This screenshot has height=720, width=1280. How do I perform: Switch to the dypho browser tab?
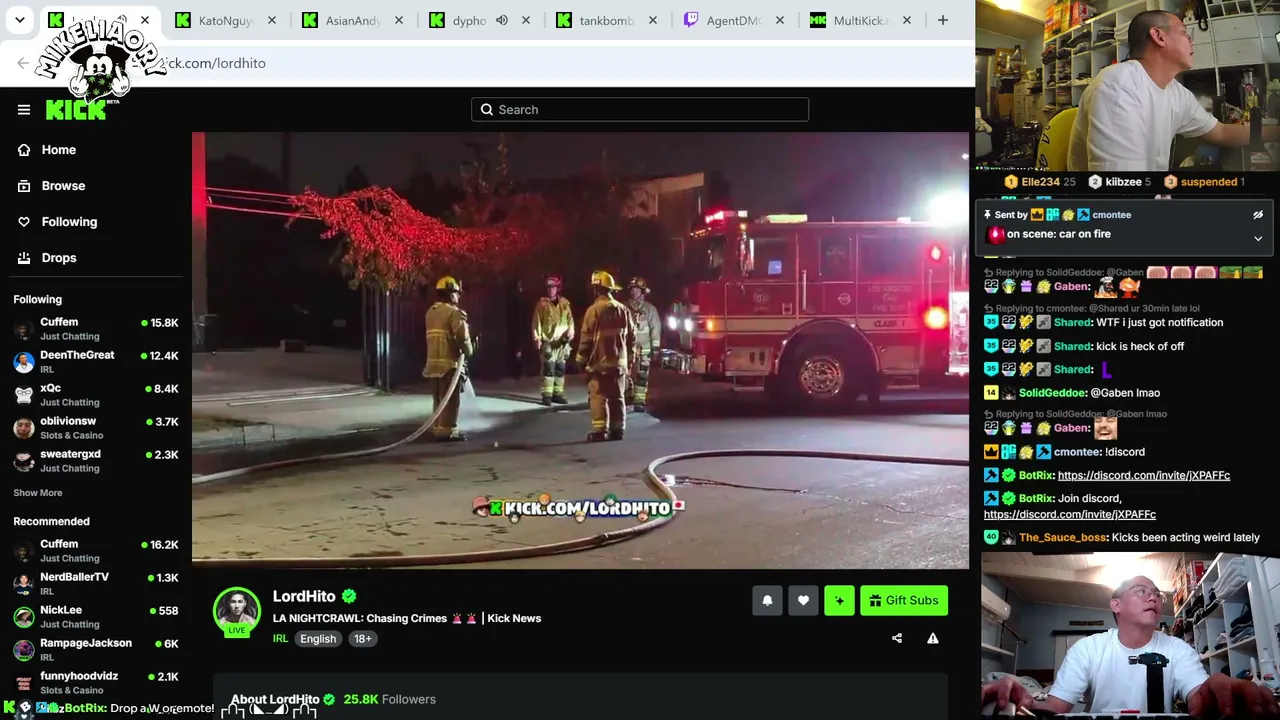[469, 20]
